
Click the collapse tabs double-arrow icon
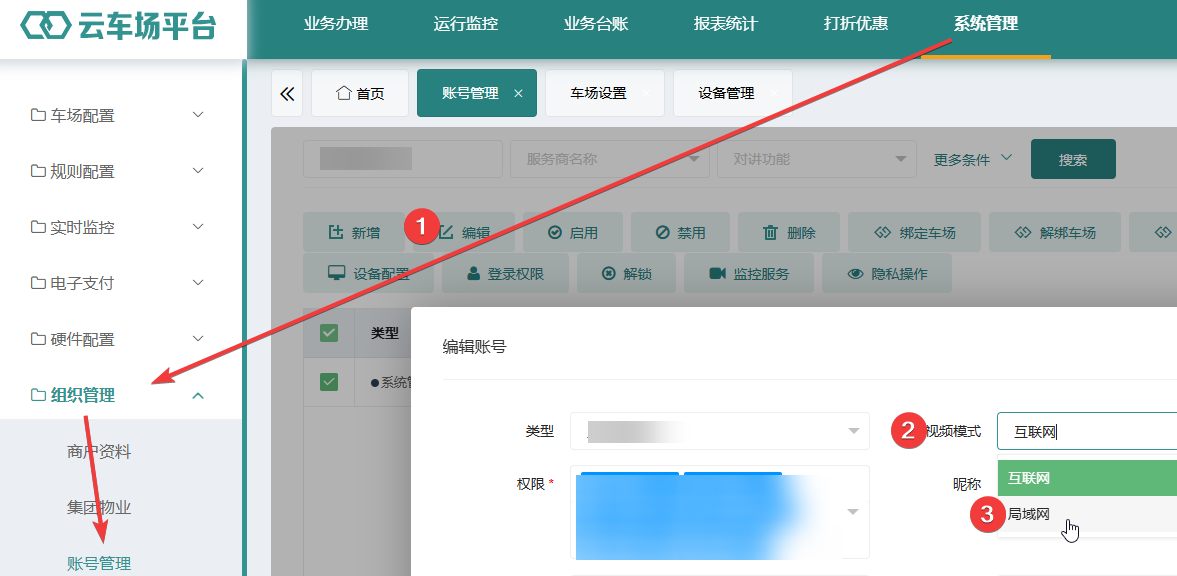287,93
